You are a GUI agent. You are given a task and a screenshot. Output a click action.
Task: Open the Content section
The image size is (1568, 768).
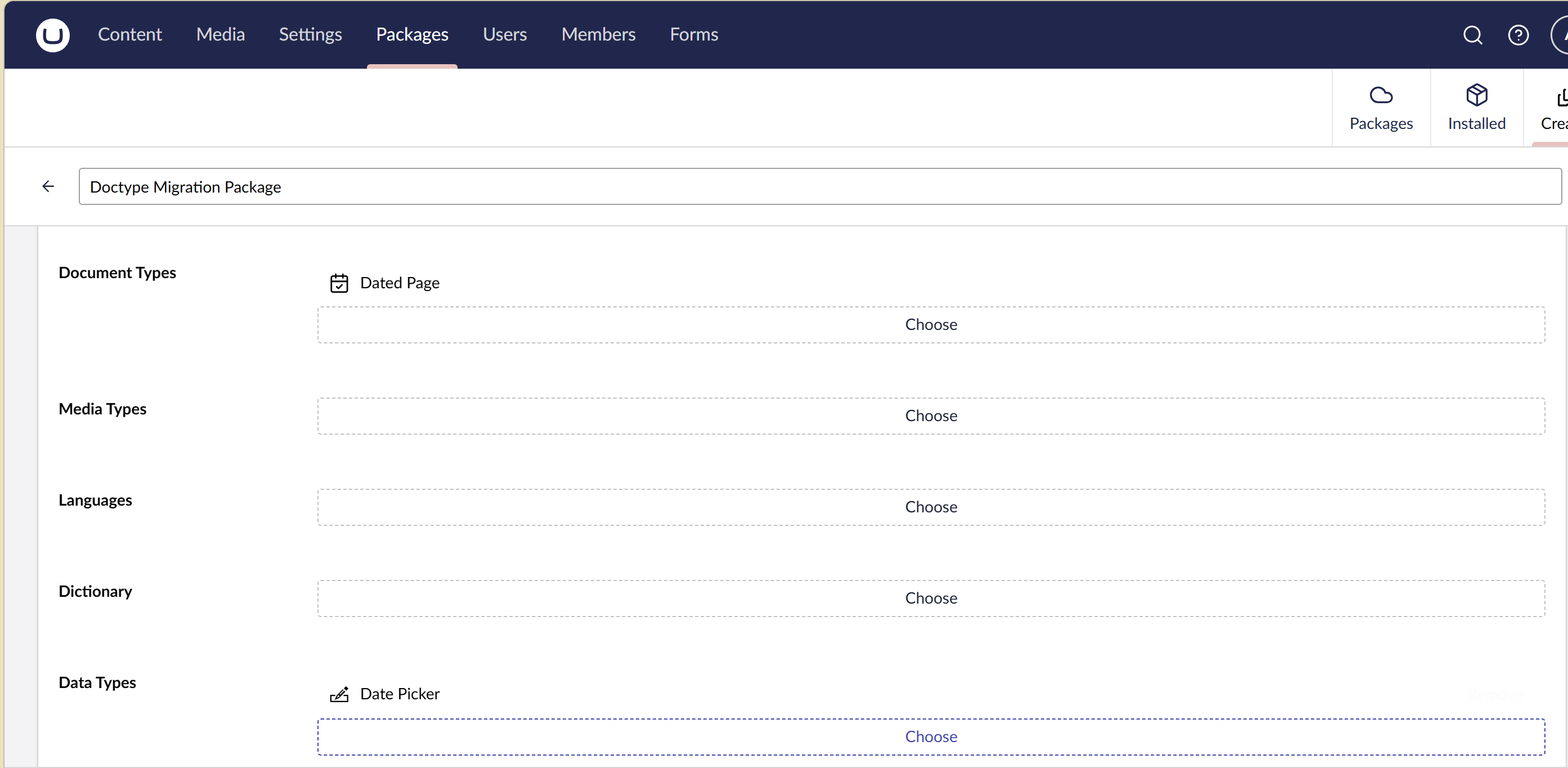click(129, 35)
